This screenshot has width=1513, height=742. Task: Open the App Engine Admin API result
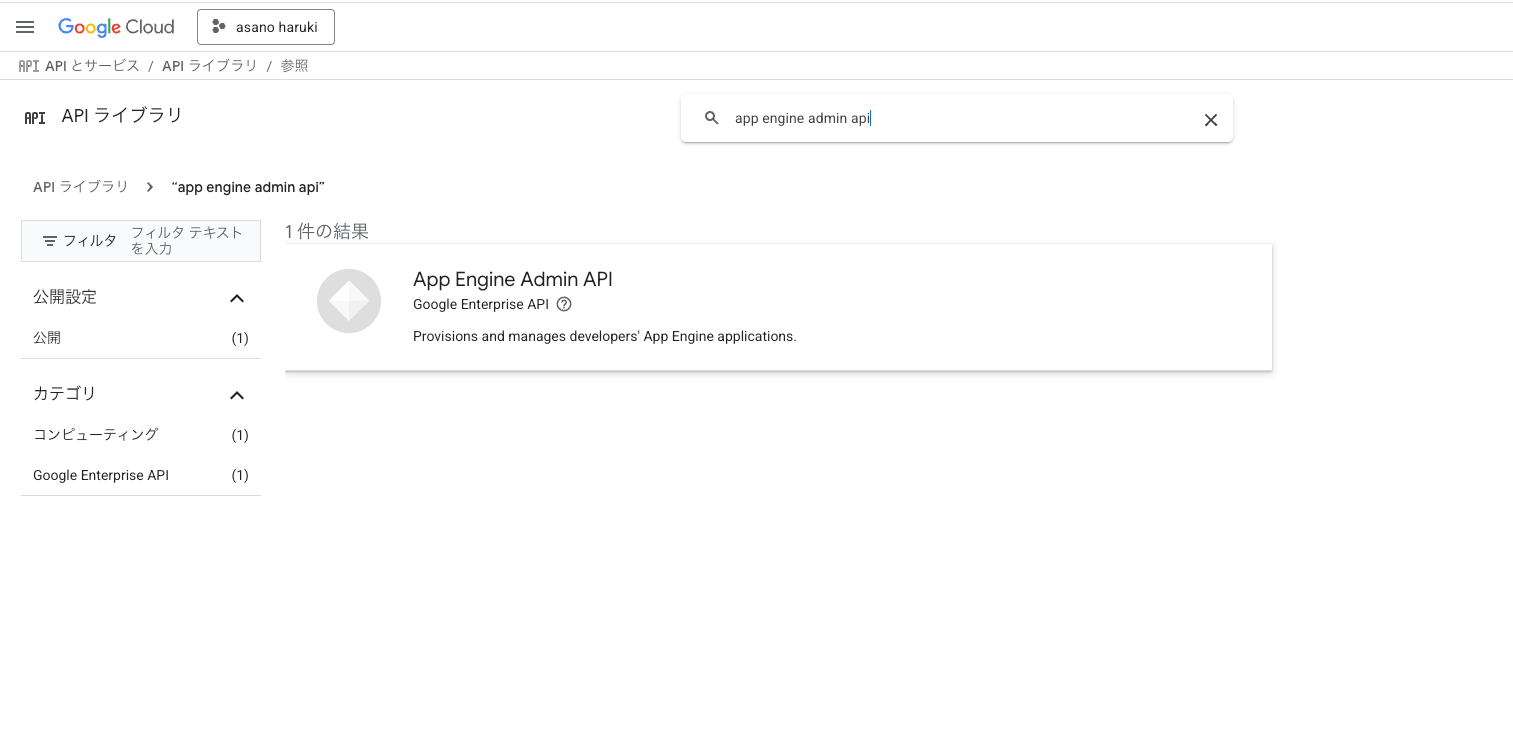pyautogui.click(x=778, y=307)
